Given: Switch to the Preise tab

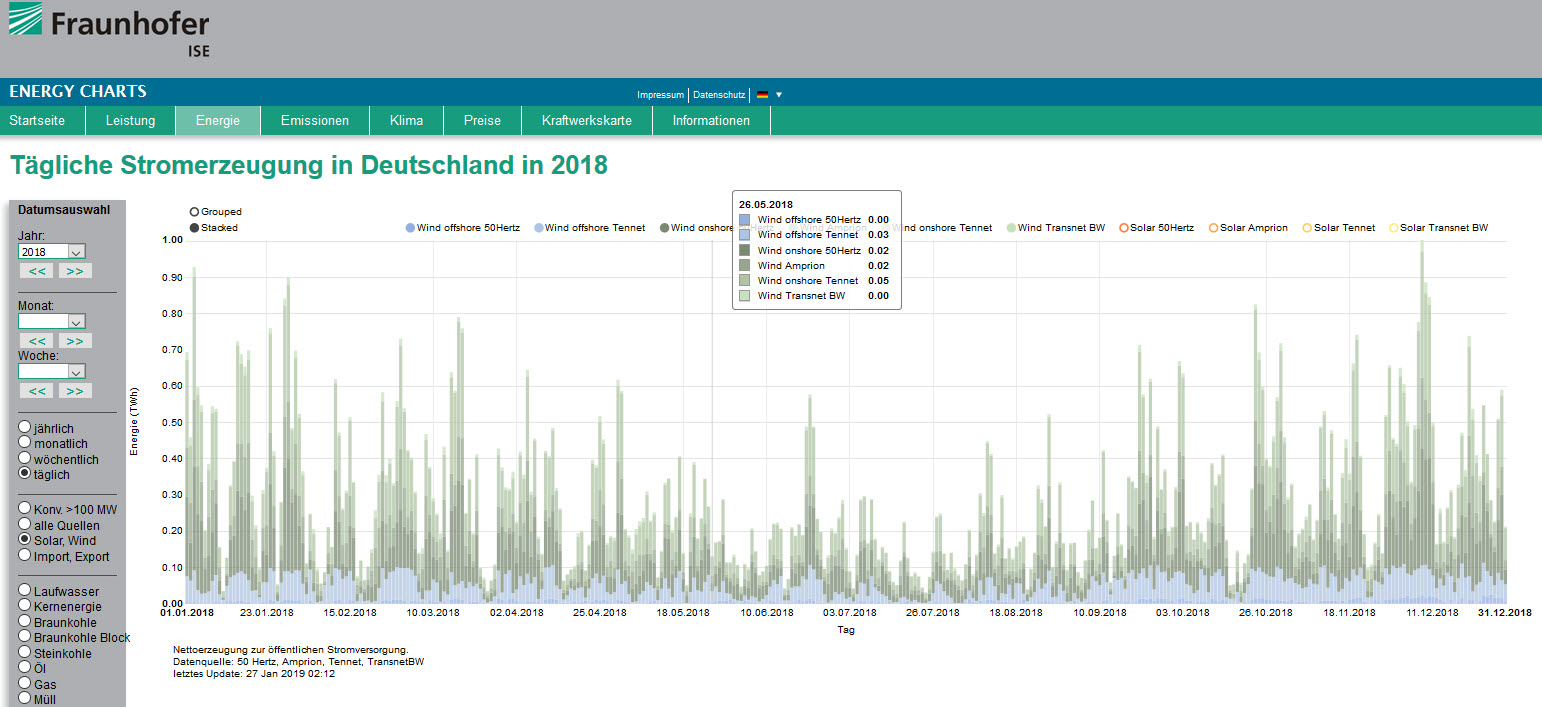Looking at the screenshot, I should (482, 121).
